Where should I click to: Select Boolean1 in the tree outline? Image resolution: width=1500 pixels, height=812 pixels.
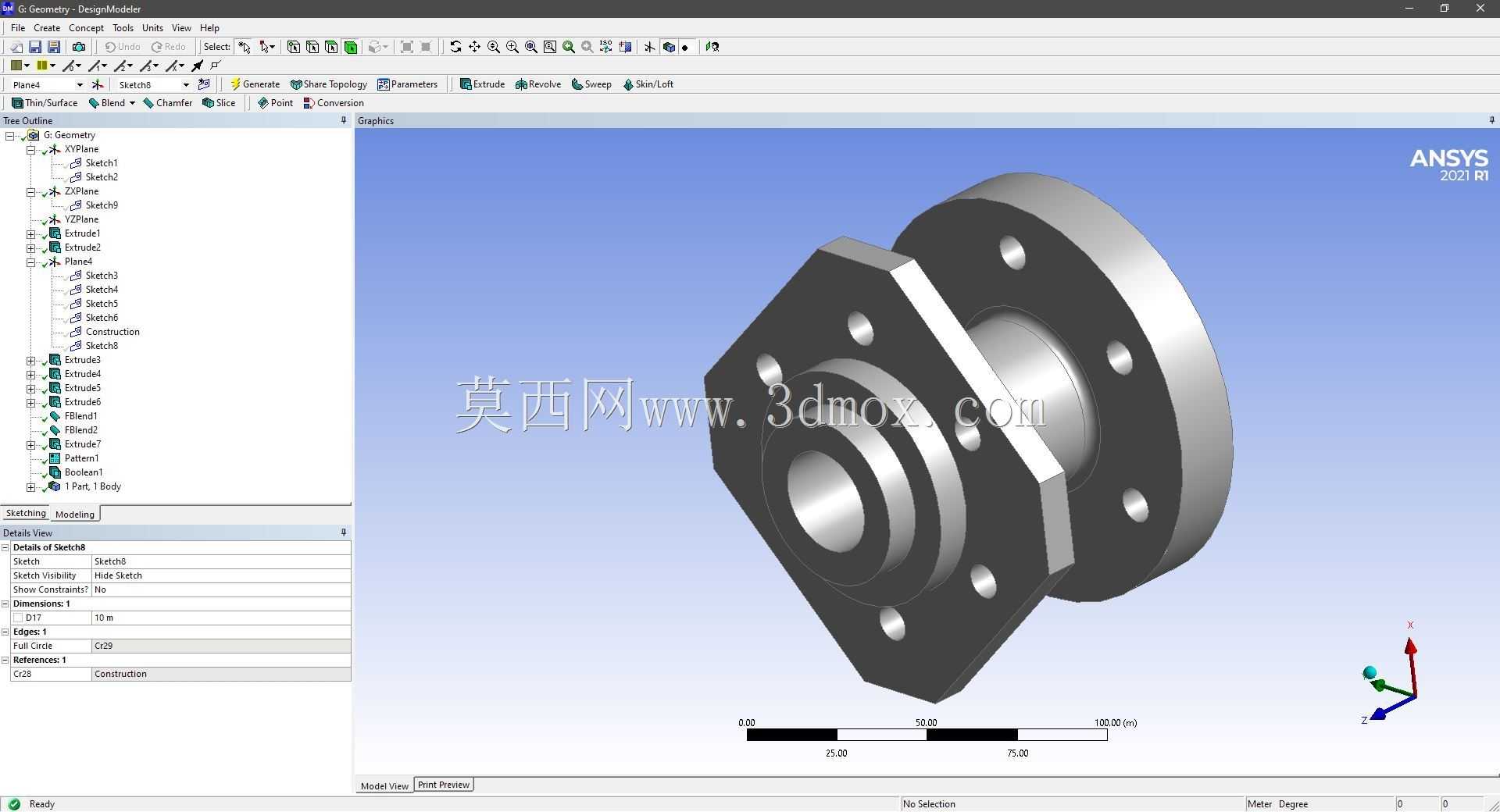[84, 472]
